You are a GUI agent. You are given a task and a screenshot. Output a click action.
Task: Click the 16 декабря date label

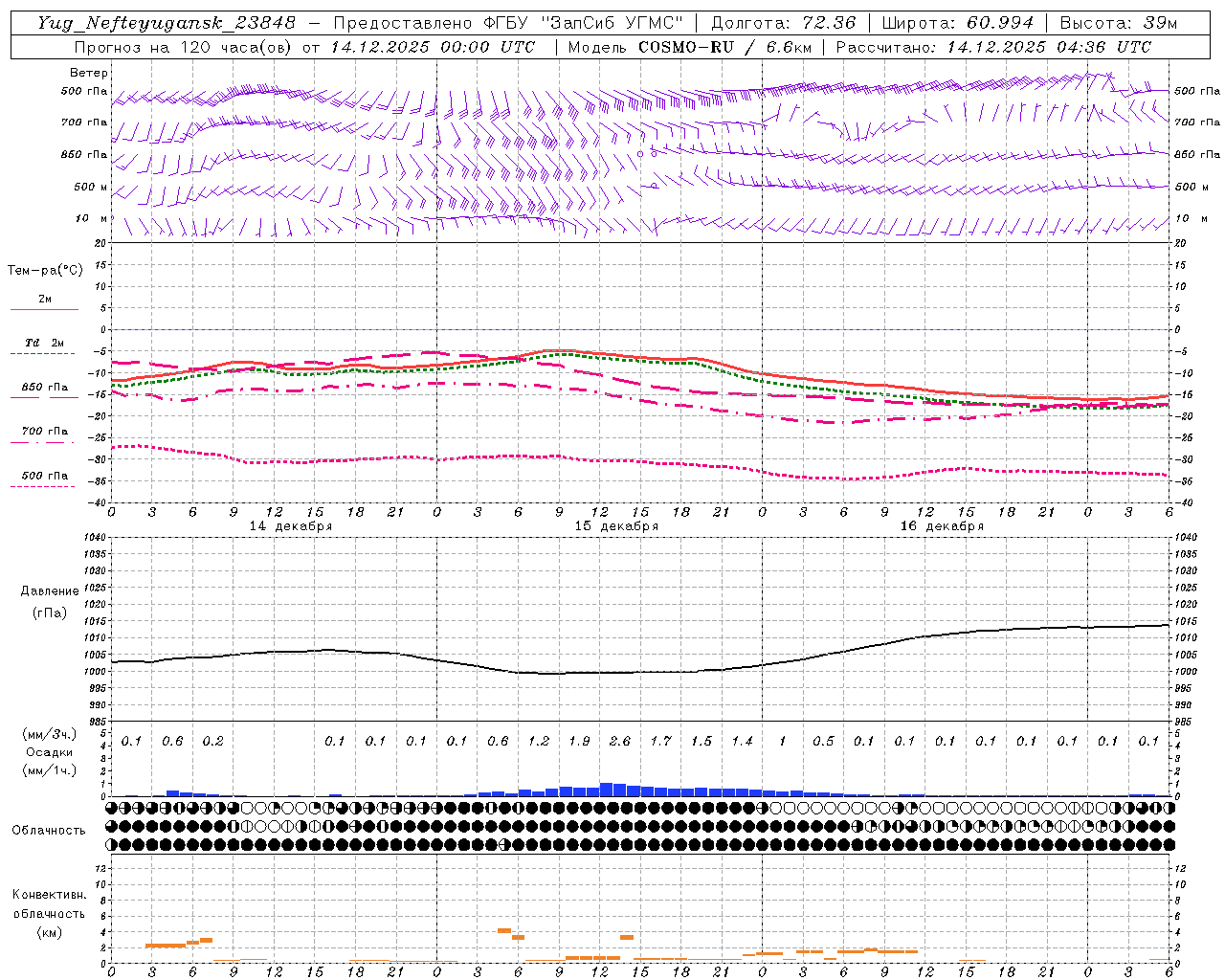(942, 526)
